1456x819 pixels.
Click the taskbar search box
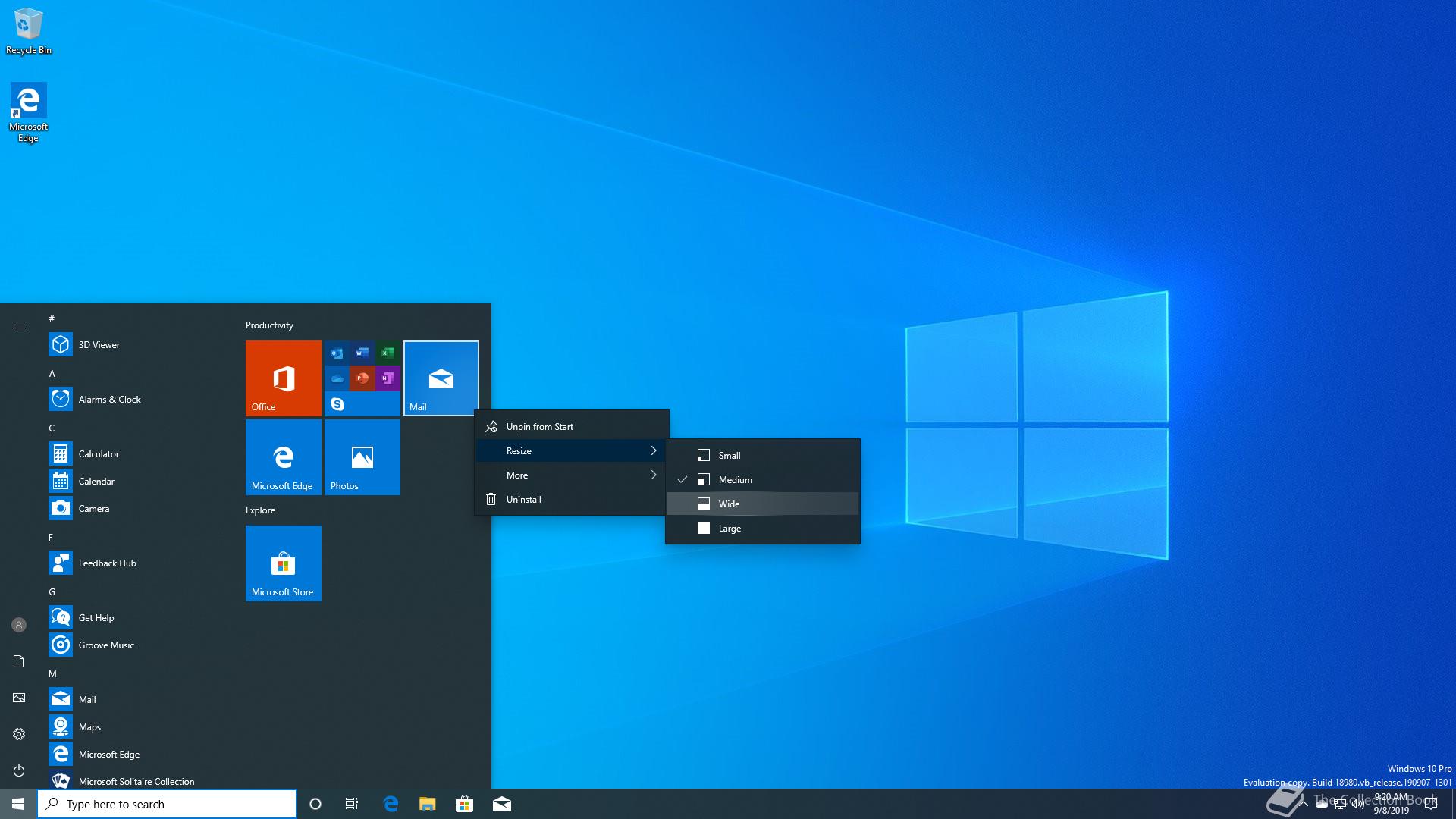pyautogui.click(x=167, y=804)
